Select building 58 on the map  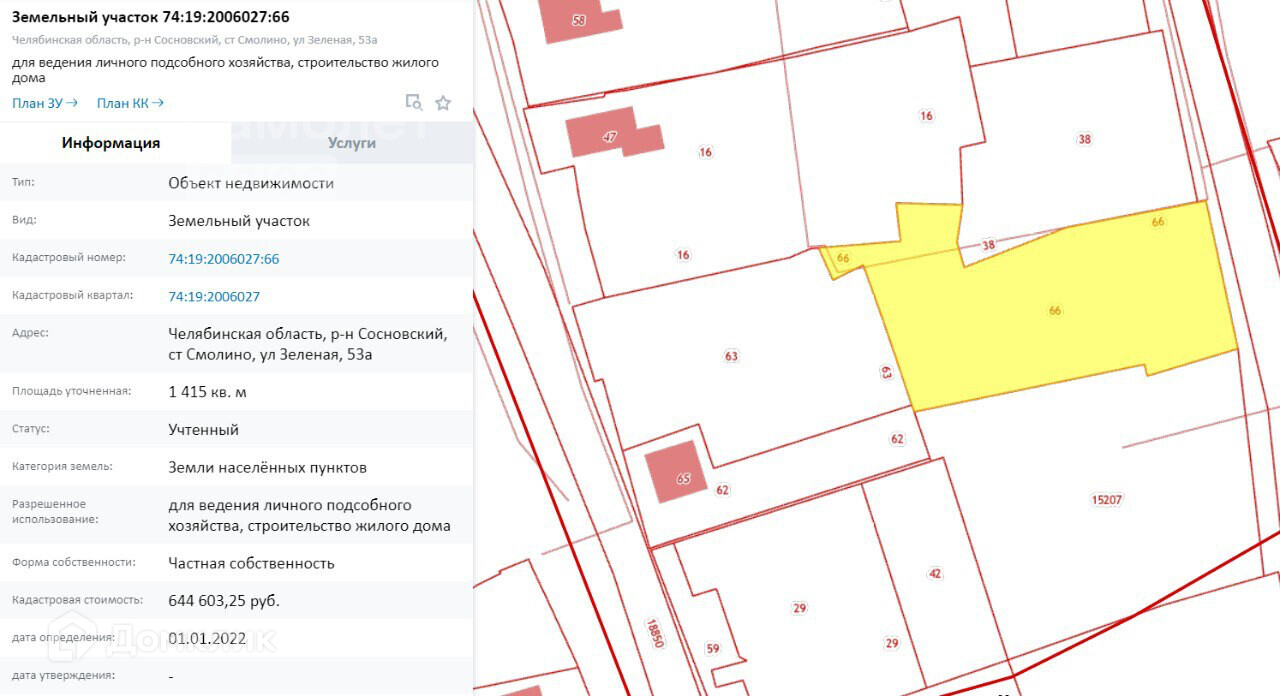(x=580, y=20)
